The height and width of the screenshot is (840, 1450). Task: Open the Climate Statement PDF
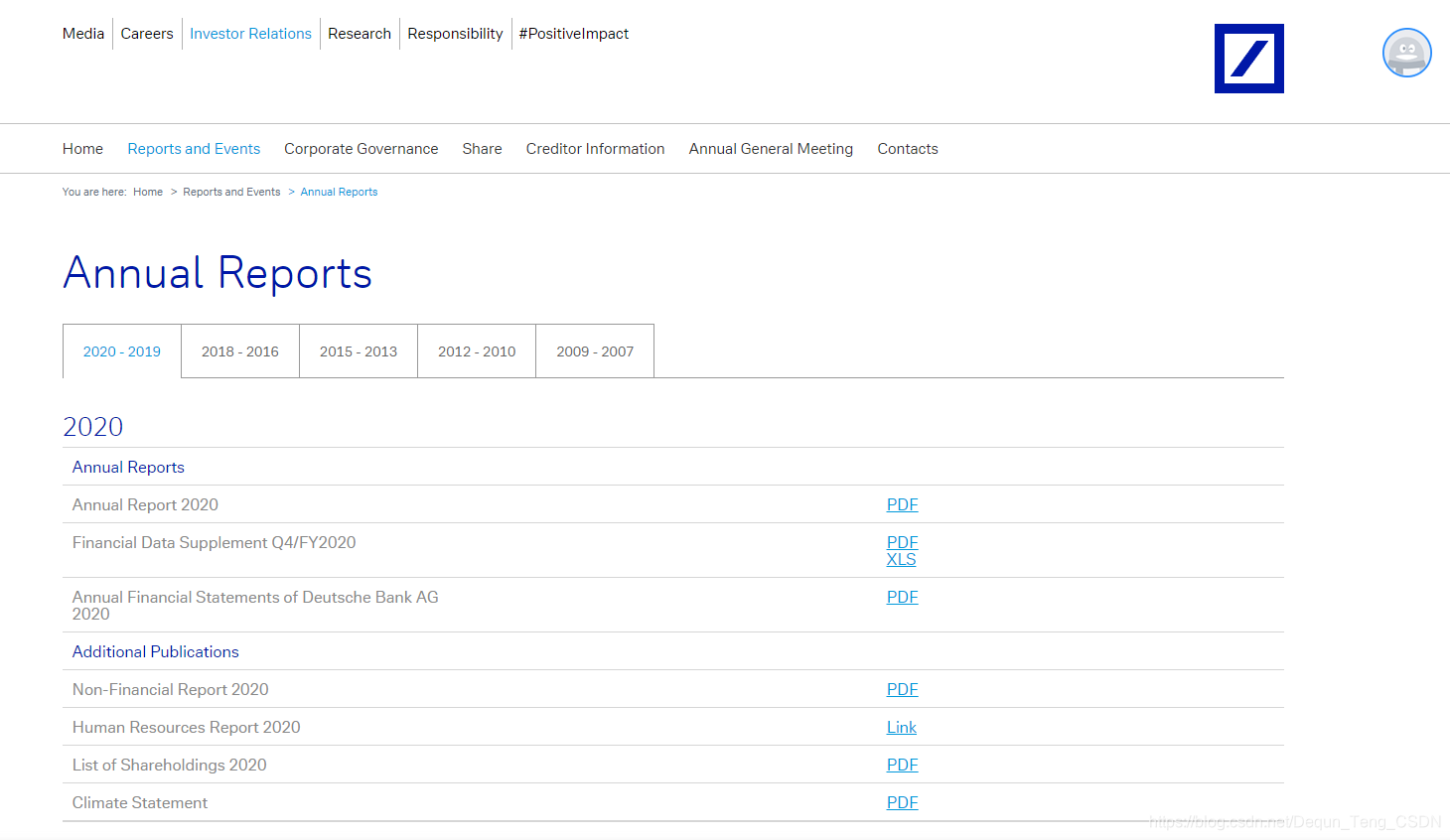click(902, 802)
